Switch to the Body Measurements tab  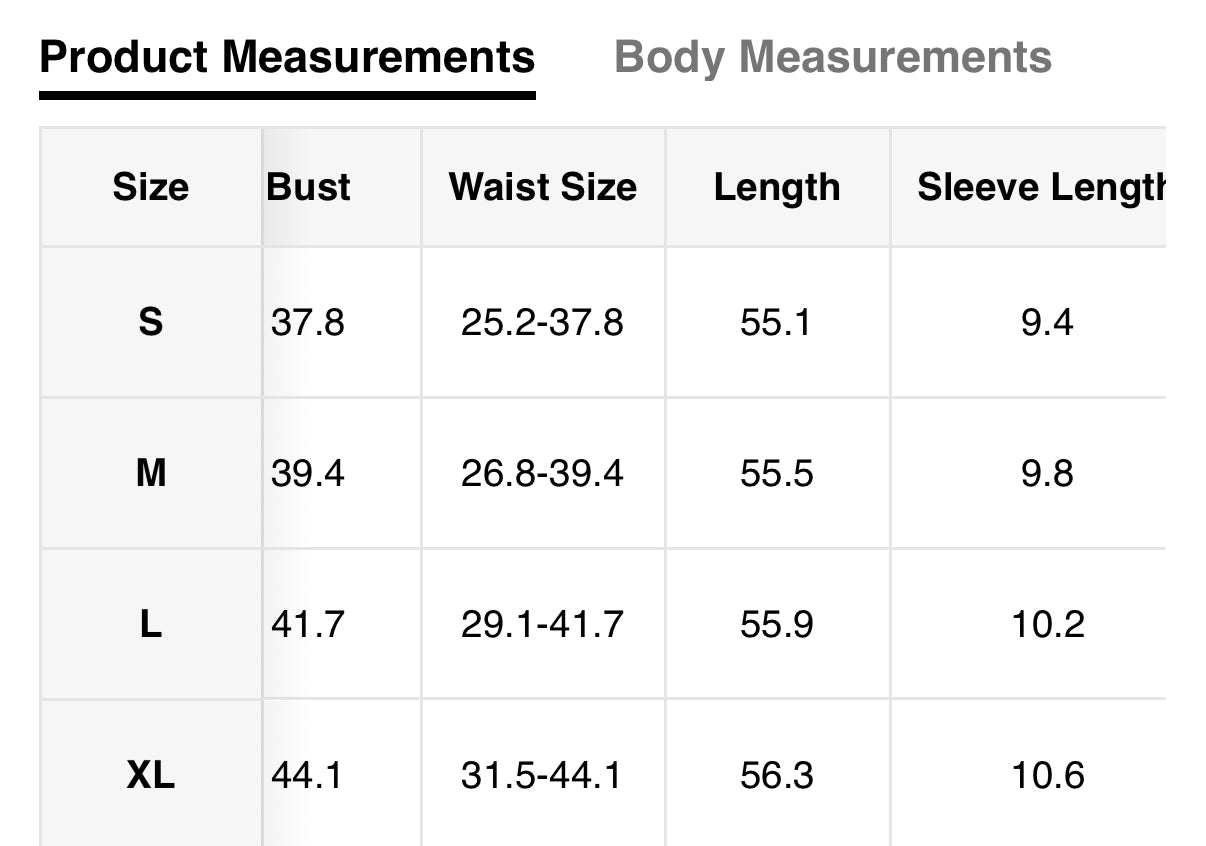tap(832, 57)
